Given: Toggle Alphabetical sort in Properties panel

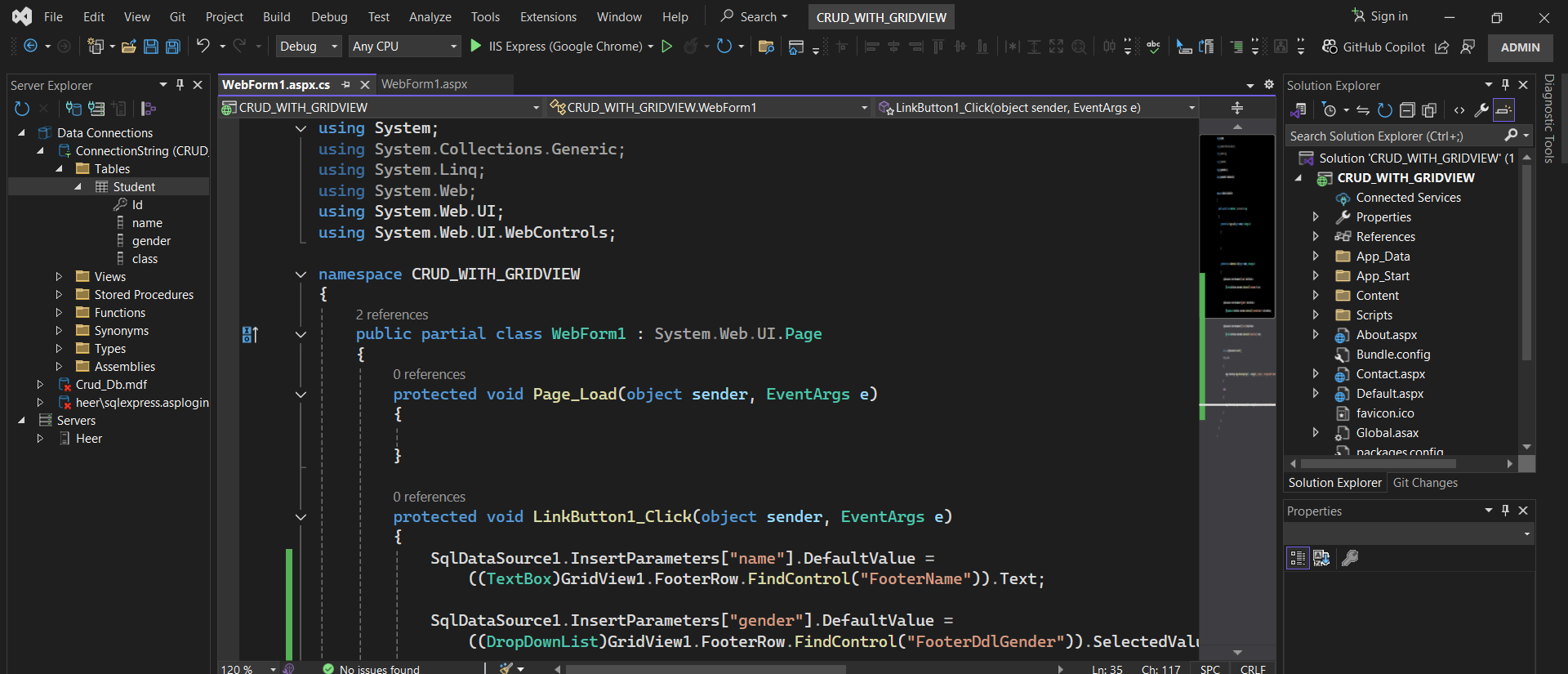Looking at the screenshot, I should [x=1321, y=558].
